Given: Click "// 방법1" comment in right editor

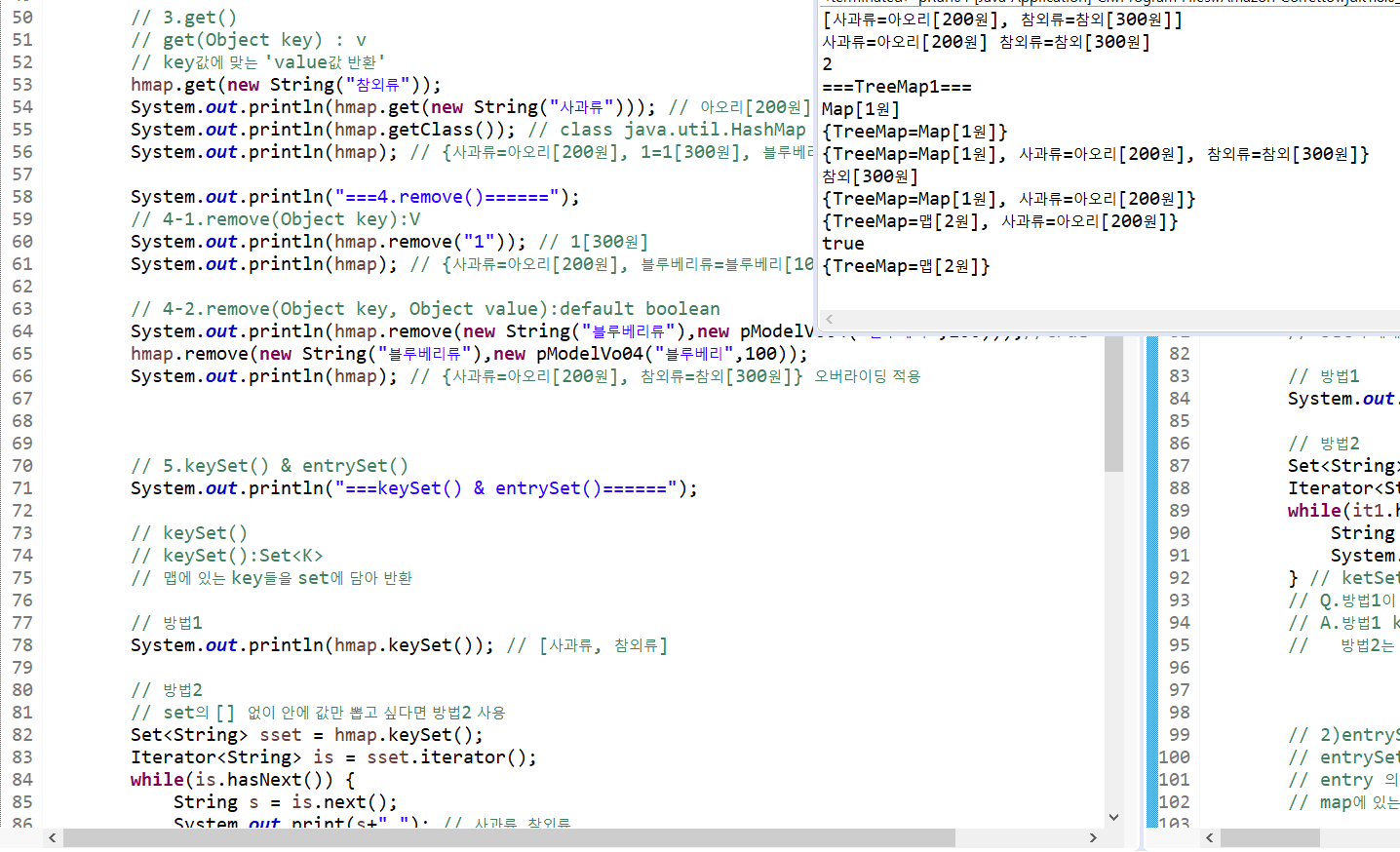Looking at the screenshot, I should pos(1324,376).
